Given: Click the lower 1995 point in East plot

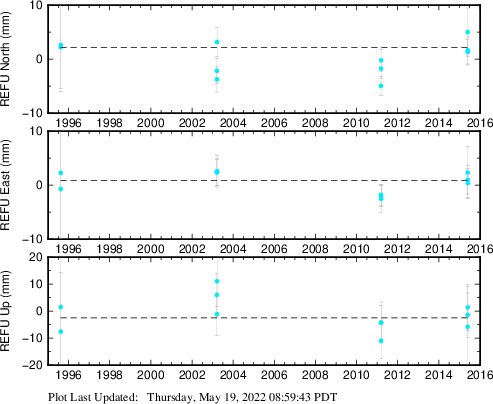Looking at the screenshot, I should (x=61, y=189).
